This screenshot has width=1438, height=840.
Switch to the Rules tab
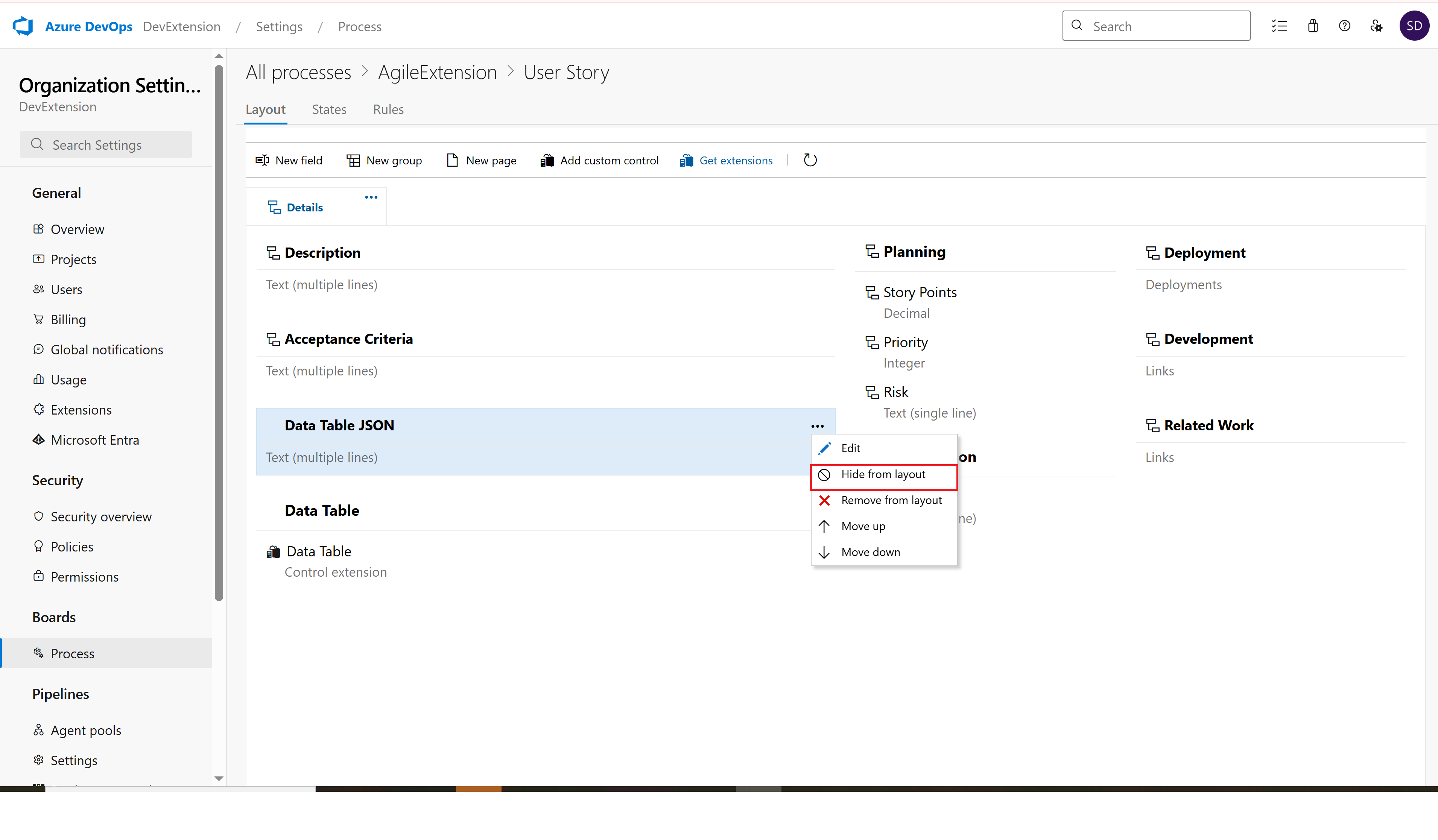click(388, 109)
